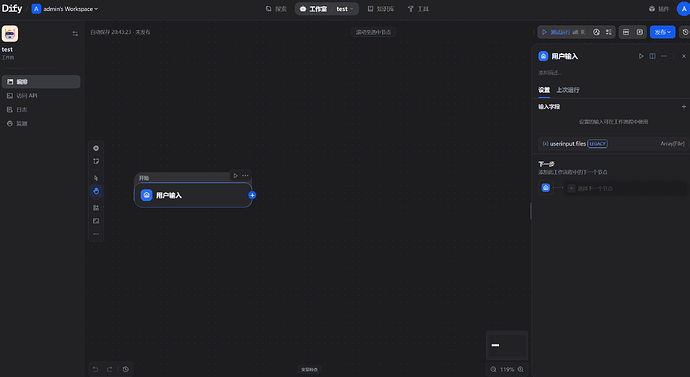Open the admin's Workspace dropdown
The height and width of the screenshot is (377, 690).
(65, 9)
